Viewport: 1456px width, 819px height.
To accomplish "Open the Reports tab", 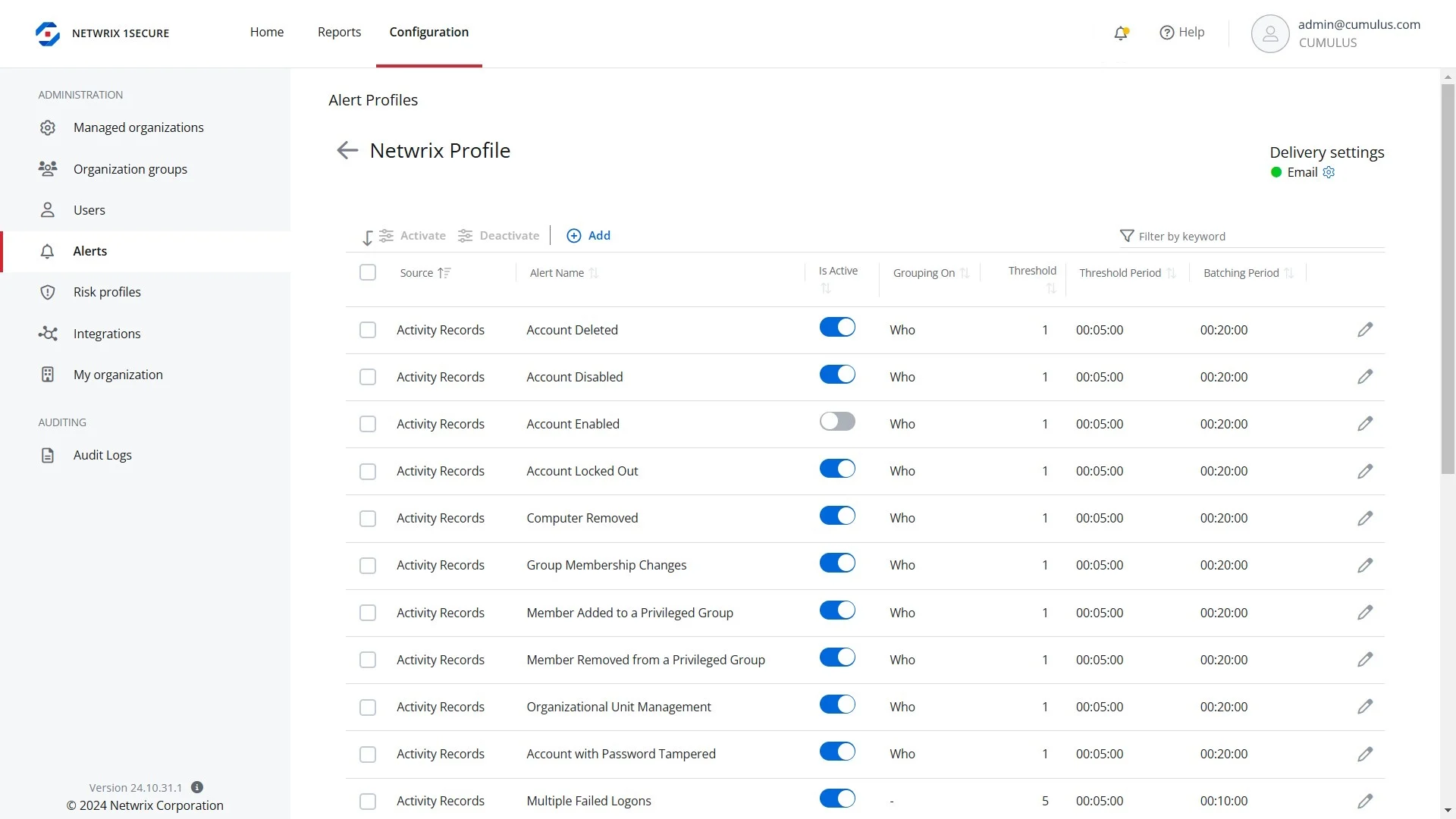I will [x=339, y=32].
